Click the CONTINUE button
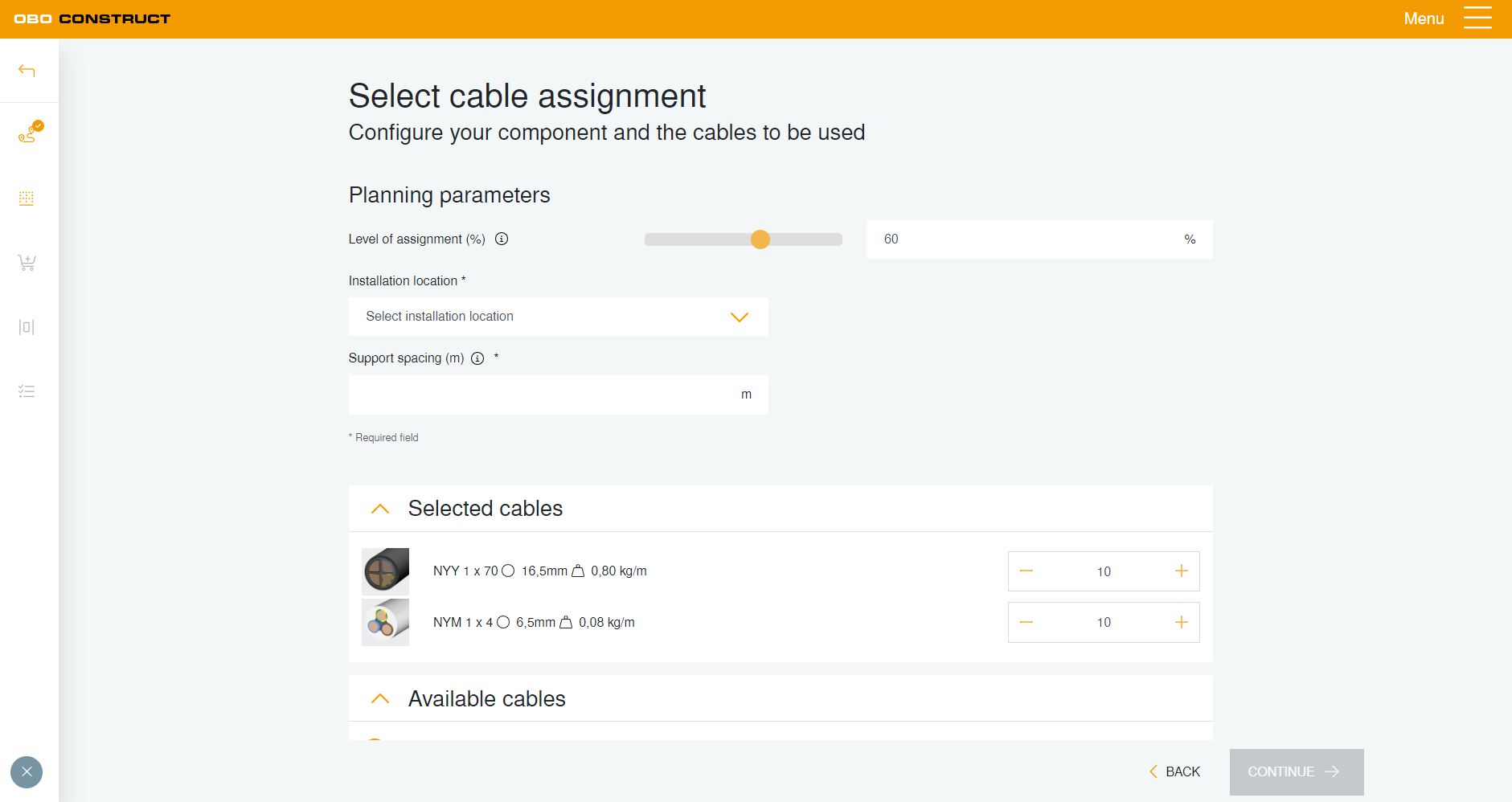1512x802 pixels. (x=1296, y=771)
